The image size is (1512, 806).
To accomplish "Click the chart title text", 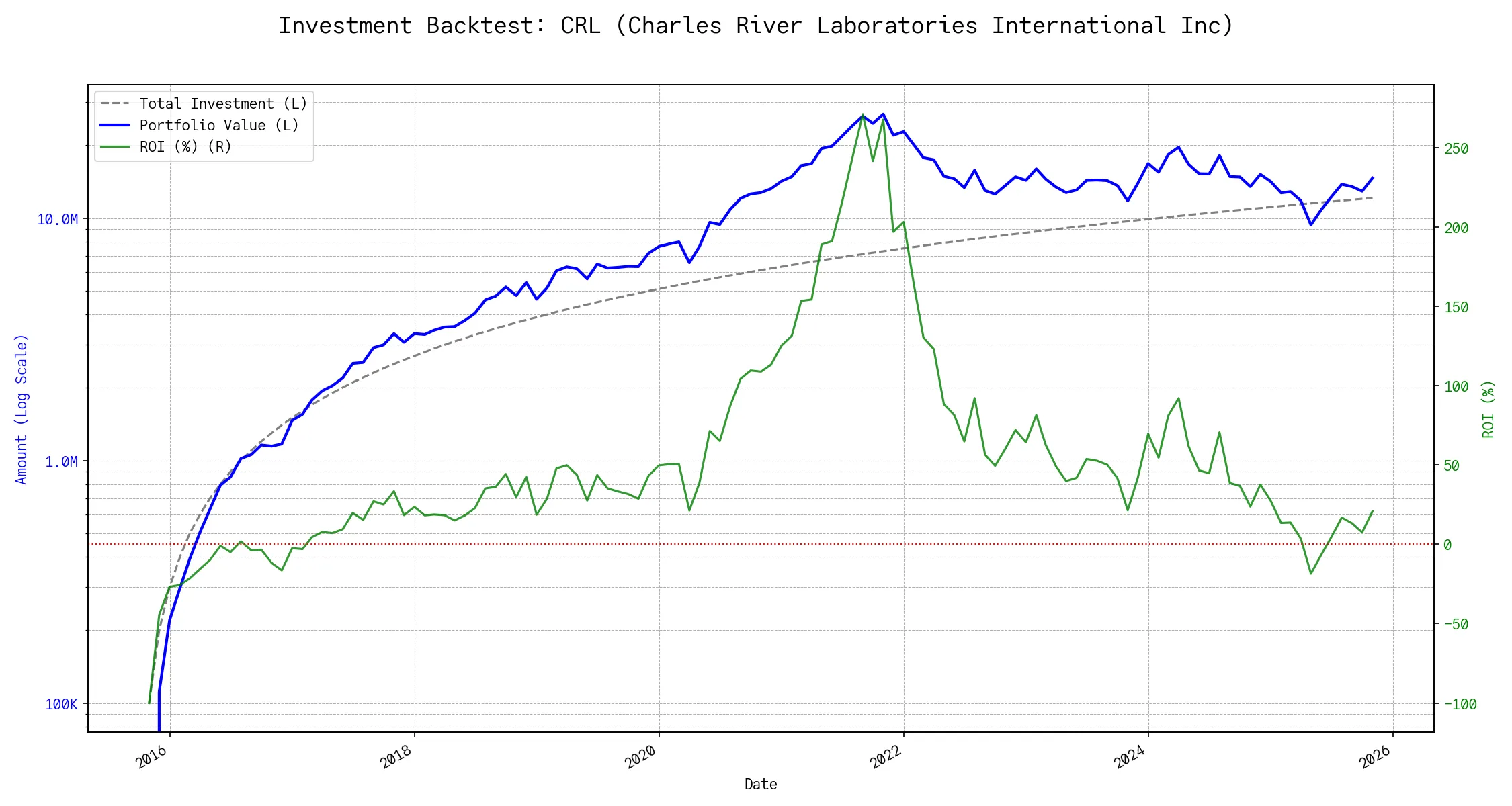I will point(756,26).
